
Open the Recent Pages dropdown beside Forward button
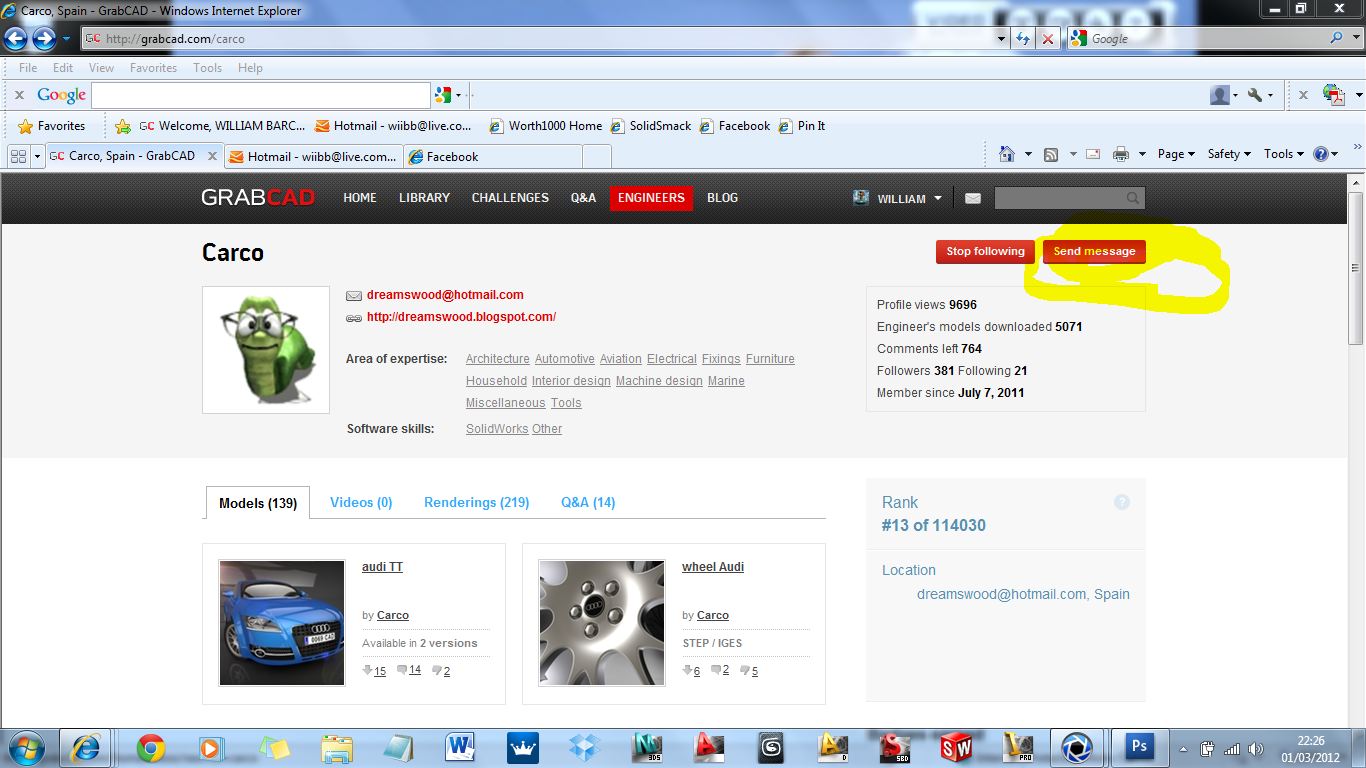click(66, 39)
